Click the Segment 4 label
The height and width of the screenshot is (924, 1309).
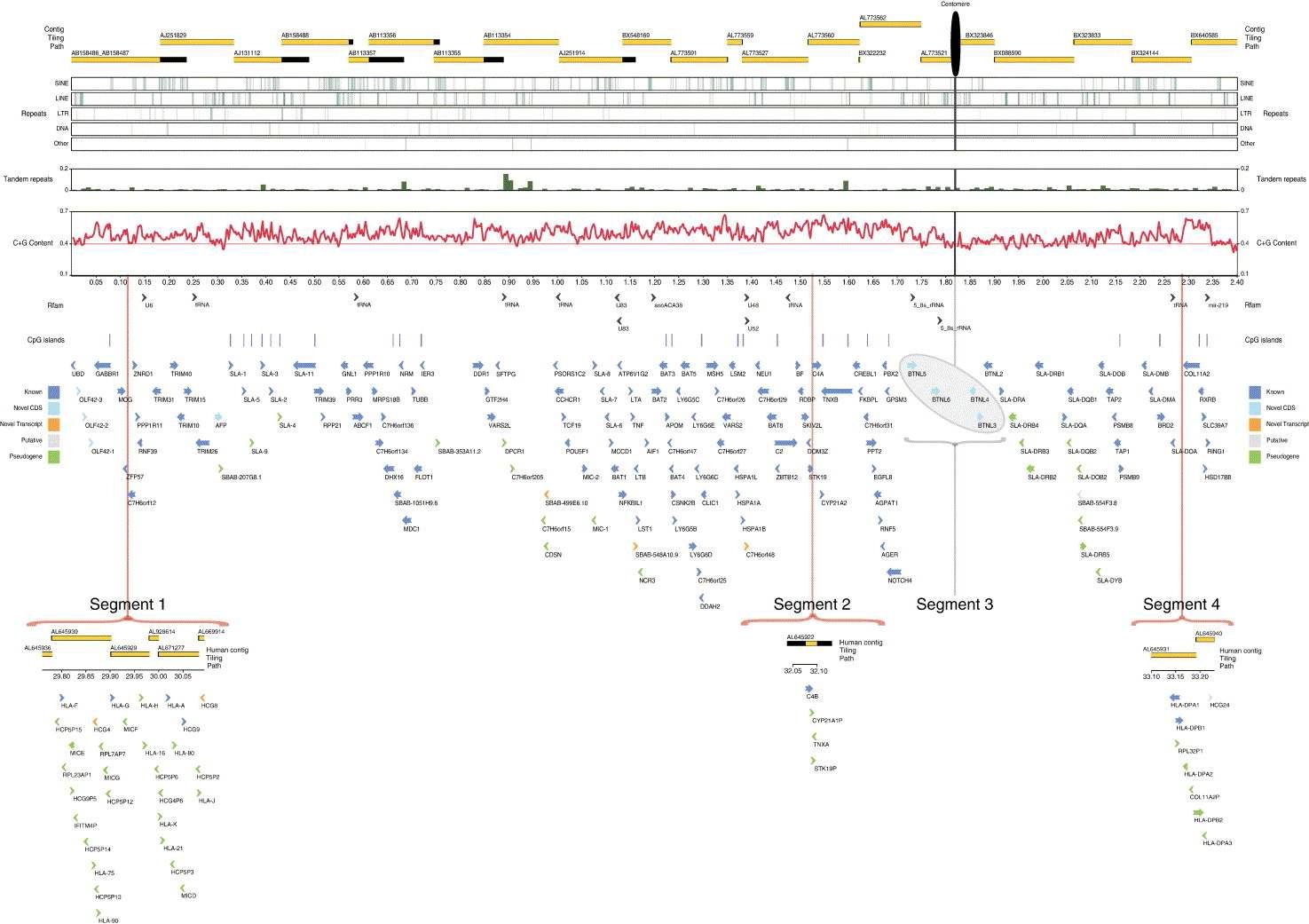click(x=1181, y=604)
